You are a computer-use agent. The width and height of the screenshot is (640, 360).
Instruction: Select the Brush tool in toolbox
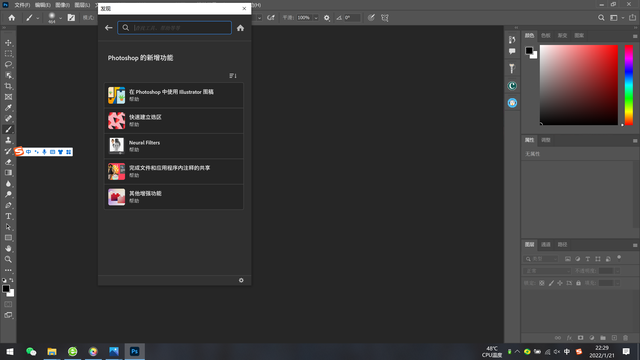[8, 129]
